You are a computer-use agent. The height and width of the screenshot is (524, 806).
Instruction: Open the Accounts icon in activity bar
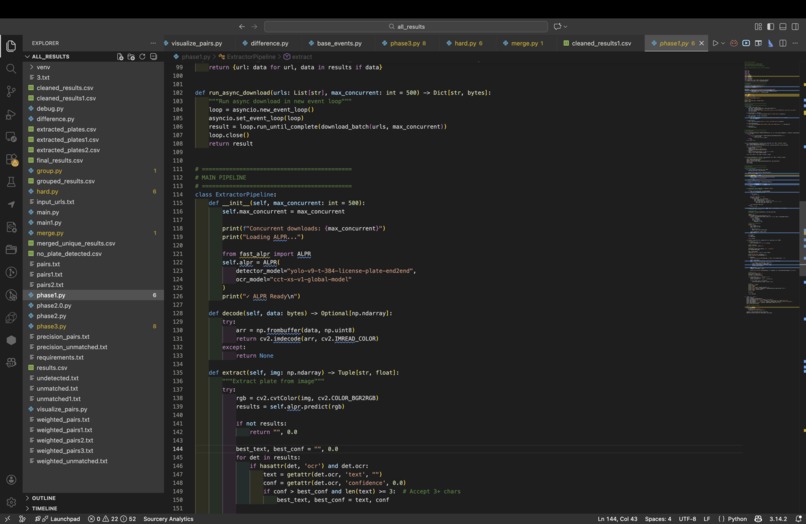[11, 479]
